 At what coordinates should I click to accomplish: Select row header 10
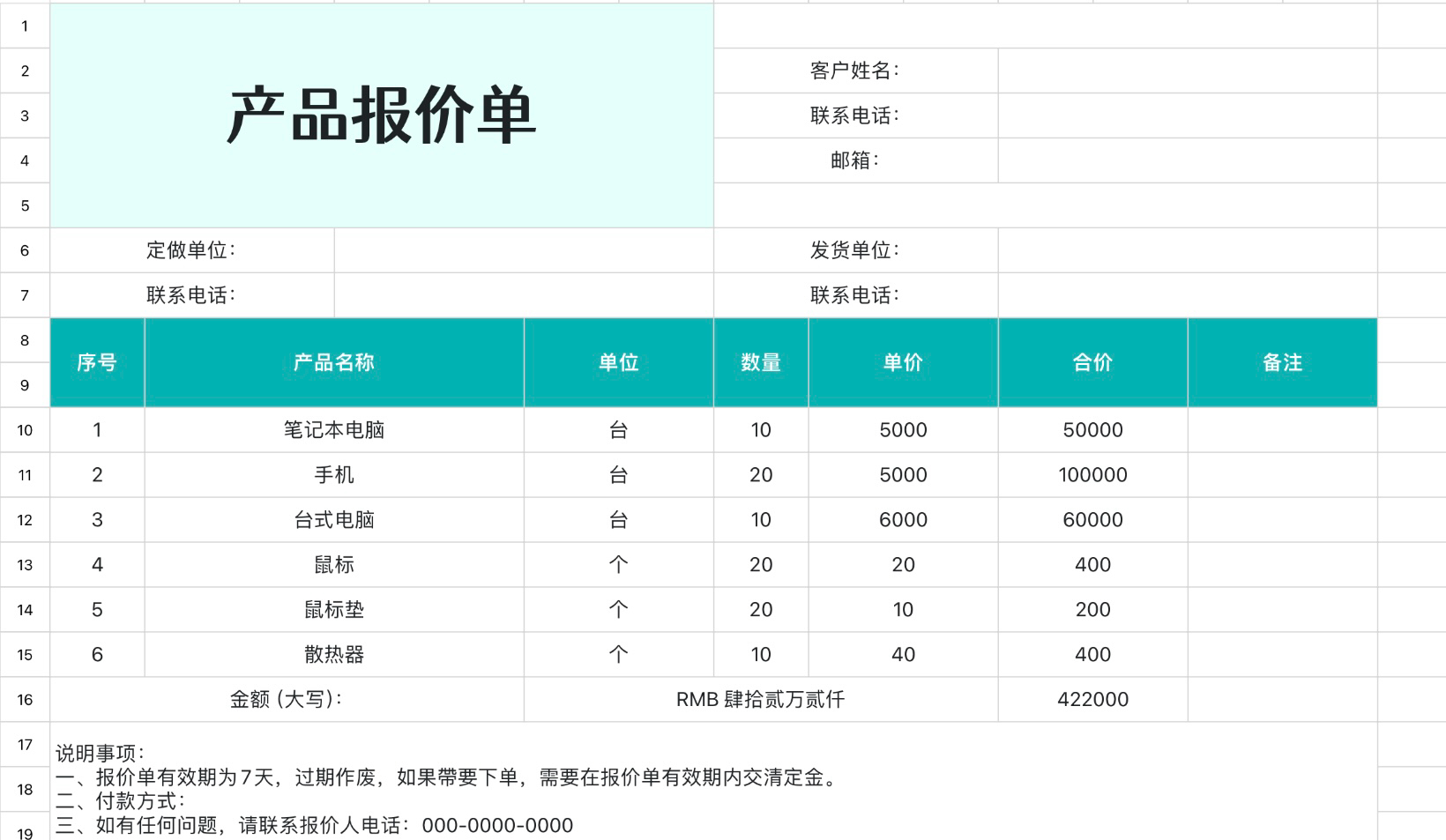[x=25, y=430]
